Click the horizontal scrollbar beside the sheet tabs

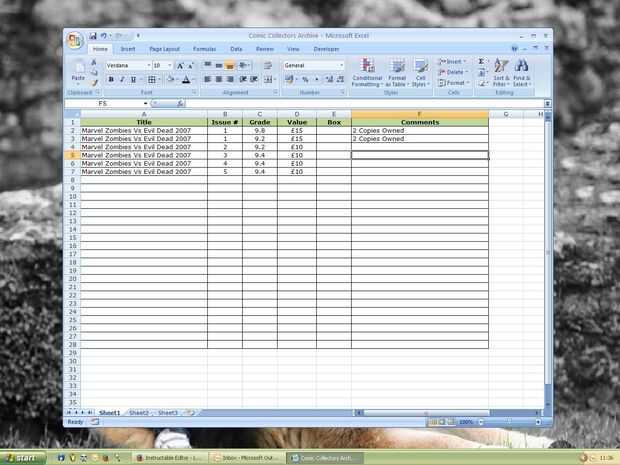click(447, 412)
